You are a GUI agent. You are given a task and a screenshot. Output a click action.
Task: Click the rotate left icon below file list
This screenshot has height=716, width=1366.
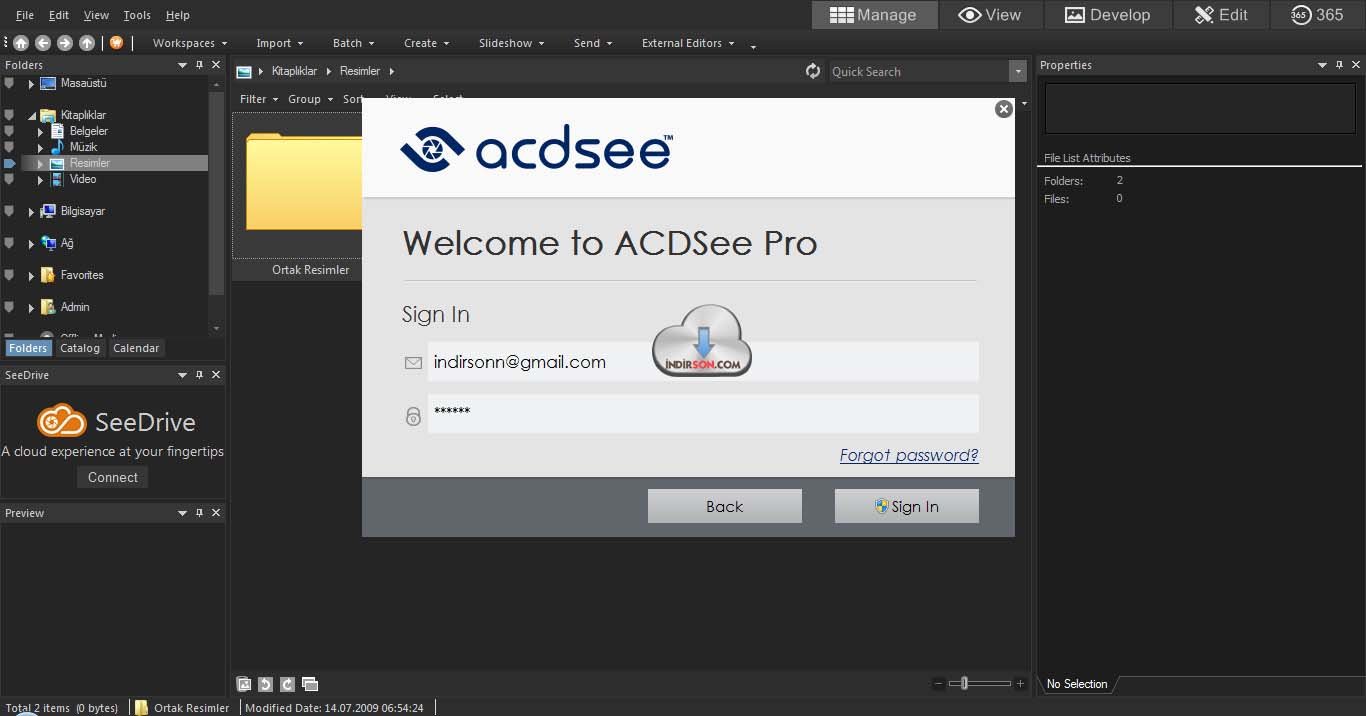pyautogui.click(x=265, y=684)
